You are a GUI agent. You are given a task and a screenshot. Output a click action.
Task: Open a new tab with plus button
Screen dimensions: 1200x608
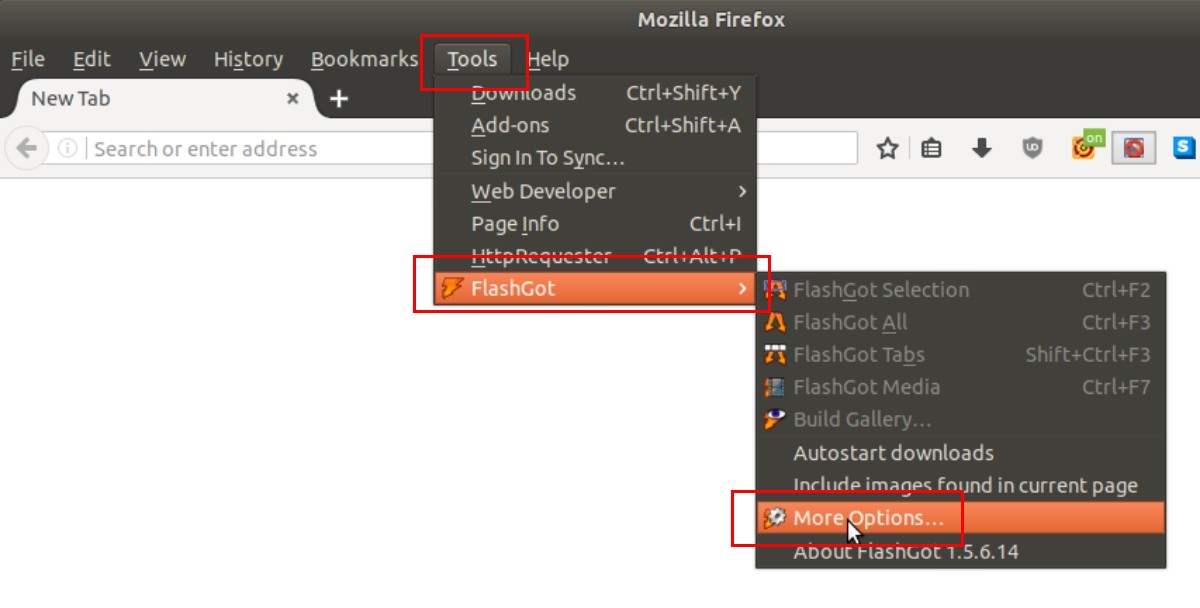(339, 98)
